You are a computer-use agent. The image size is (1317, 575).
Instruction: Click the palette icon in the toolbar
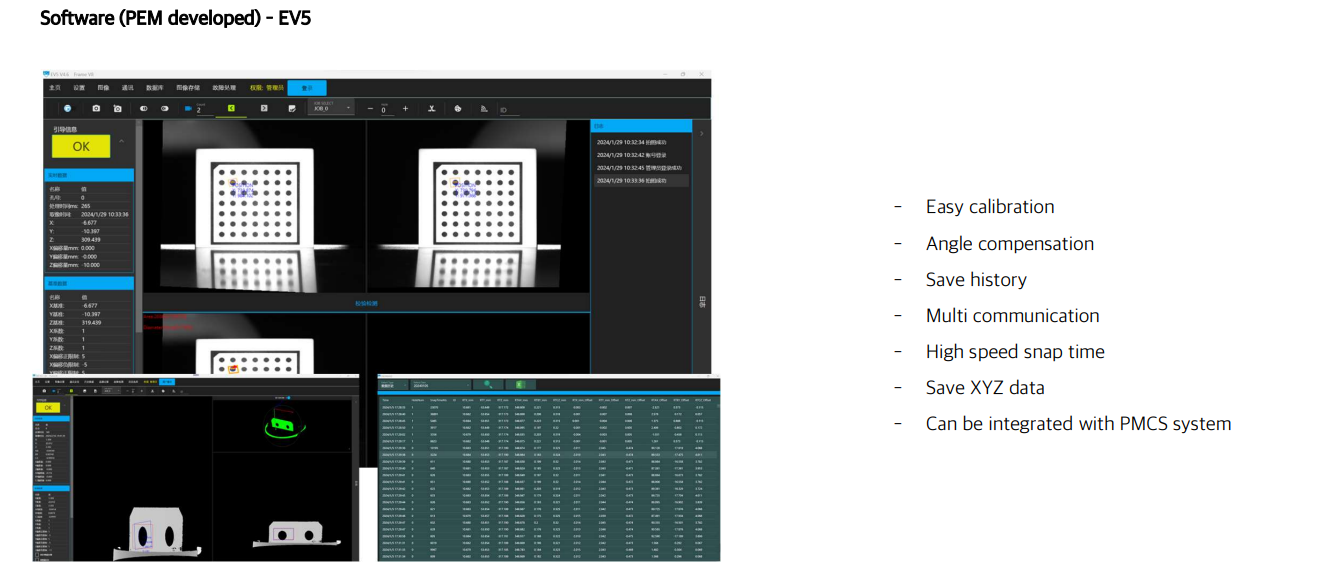point(457,108)
